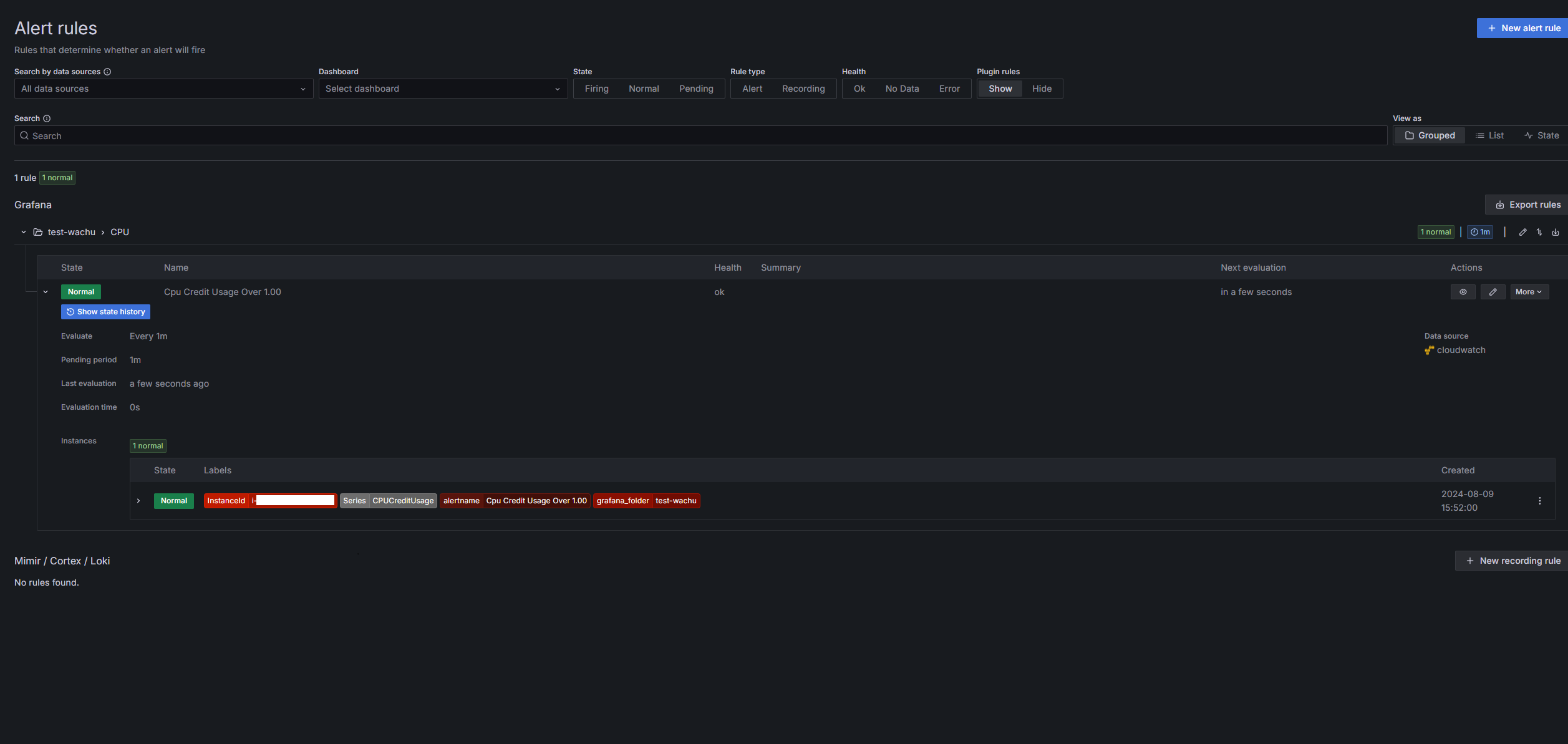Filter by the Firing state
Screen dimensions: 1568x744
(596, 89)
